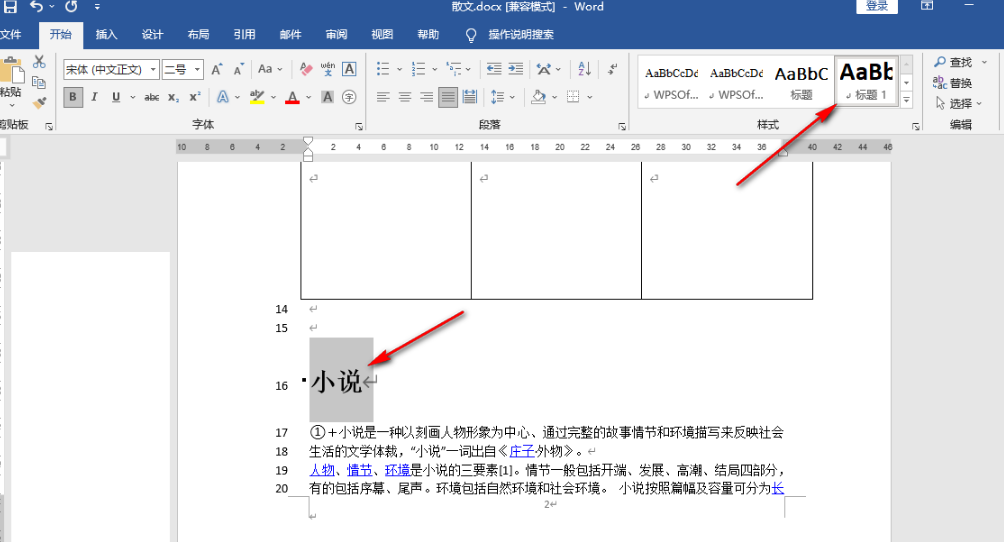
Task: Align text to the right
Action: click(x=426, y=97)
